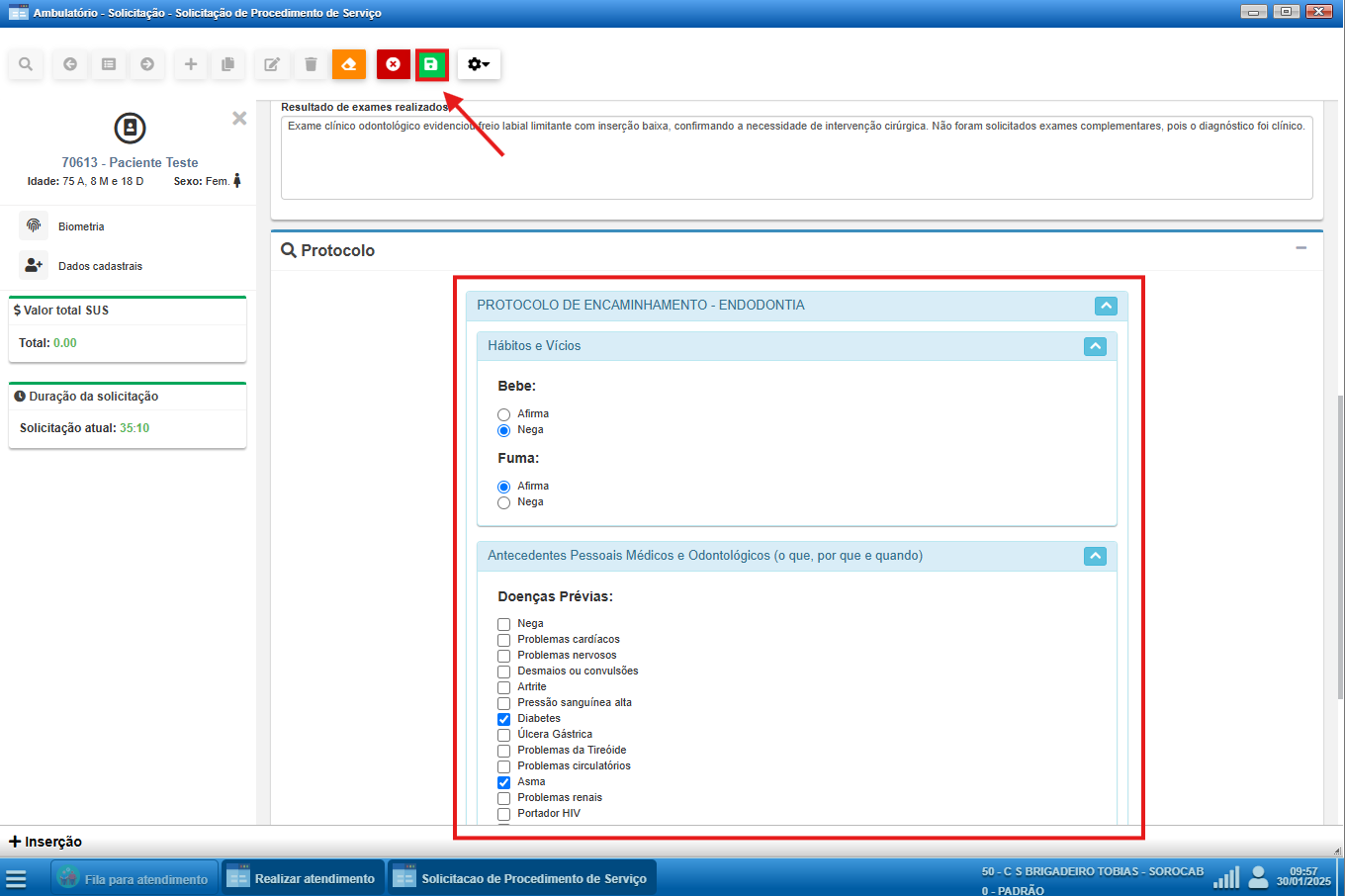Open Dados cadastrais of the patient
The height and width of the screenshot is (896, 1345).
(x=100, y=266)
